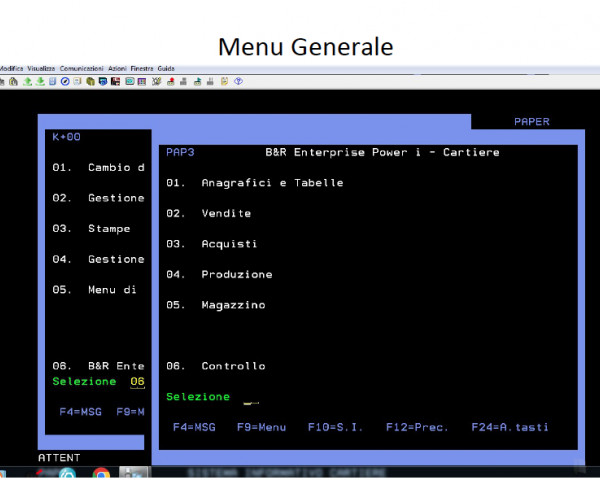
Task: Click the blue floppy-disk style toolbar icon
Action: click(x=52, y=82)
